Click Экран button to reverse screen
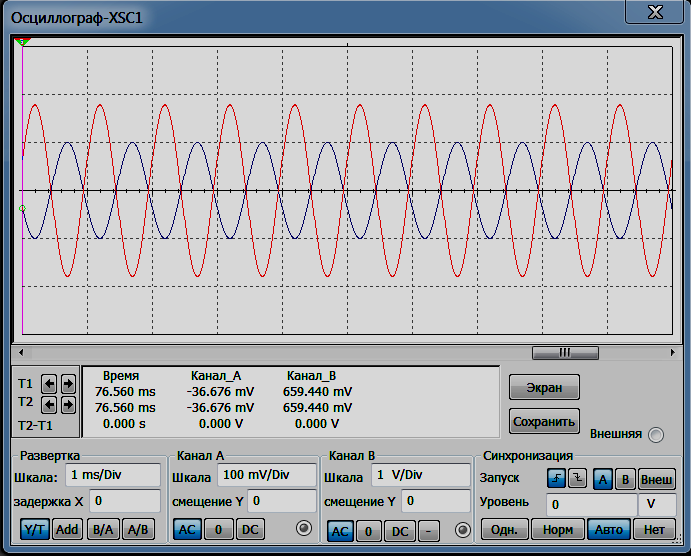The image size is (691, 556). click(x=544, y=387)
